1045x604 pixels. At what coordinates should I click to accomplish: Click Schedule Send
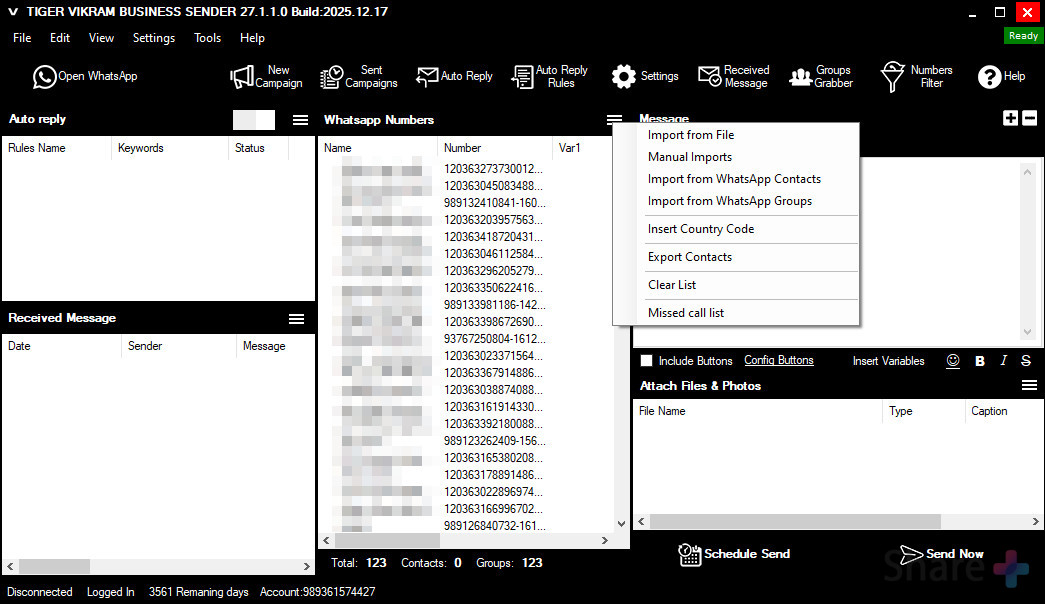click(x=734, y=554)
